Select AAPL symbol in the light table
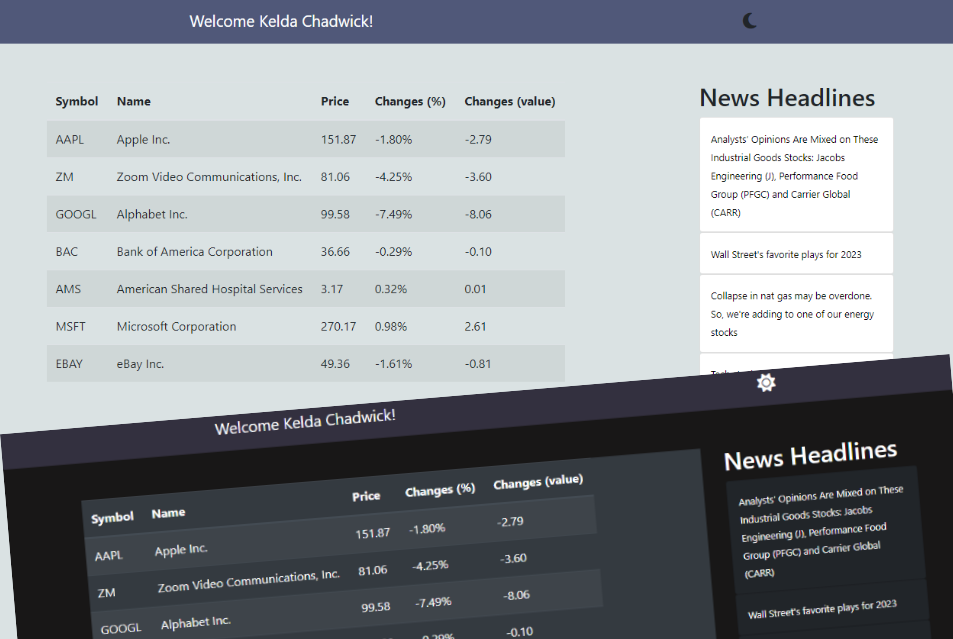 [x=70, y=139]
